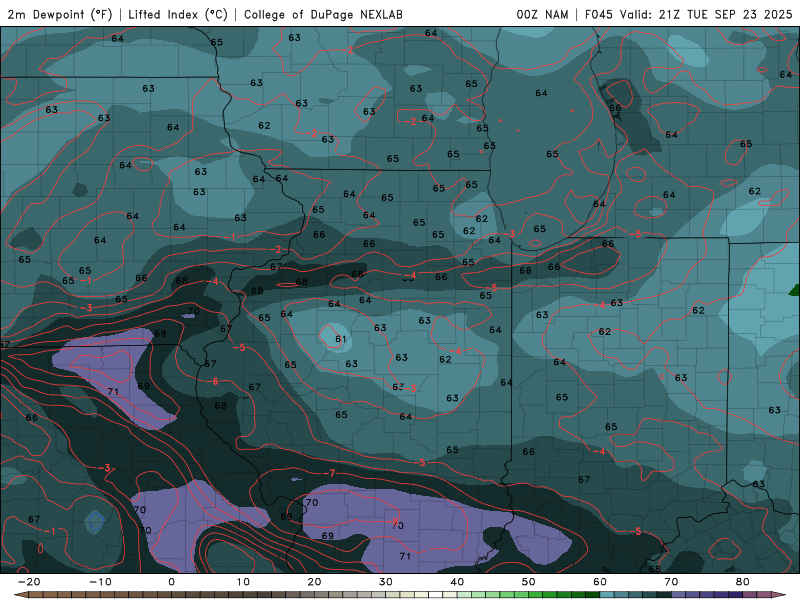
Task: Click the -6 lifted index contour label
Action: coord(212,381)
